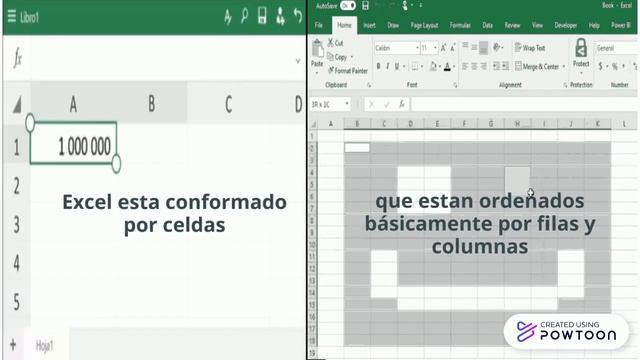Apply the Fill Color bucket
This screenshot has height=360, width=640.
(433, 66)
